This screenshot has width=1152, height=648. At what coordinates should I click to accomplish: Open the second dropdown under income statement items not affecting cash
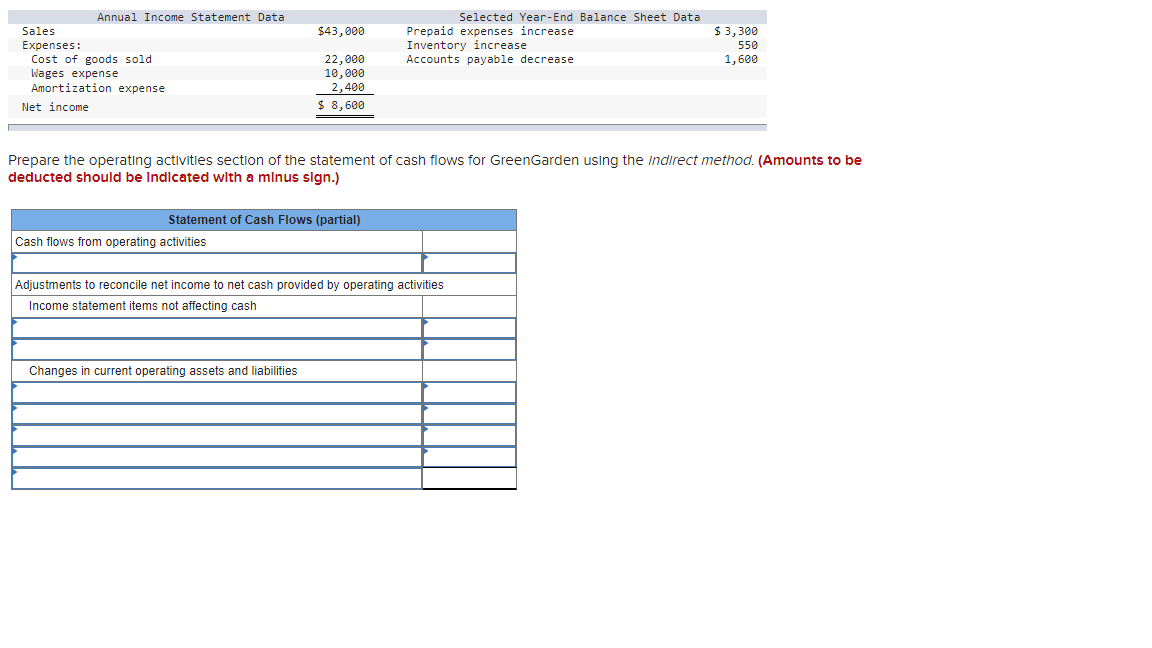pos(215,348)
